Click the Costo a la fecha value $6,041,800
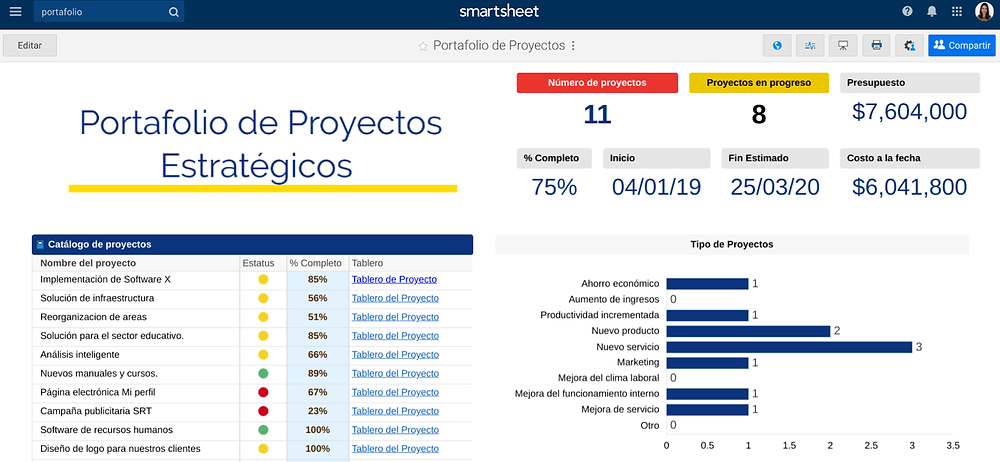 910,188
